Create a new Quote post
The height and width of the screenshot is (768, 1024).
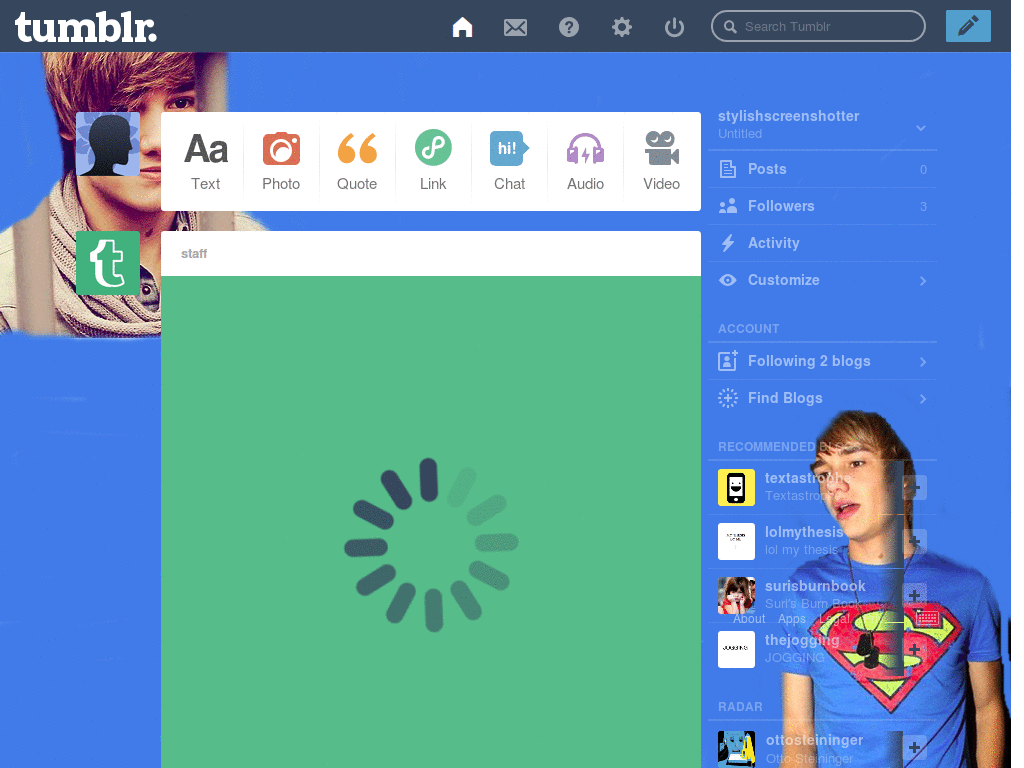[x=357, y=161]
